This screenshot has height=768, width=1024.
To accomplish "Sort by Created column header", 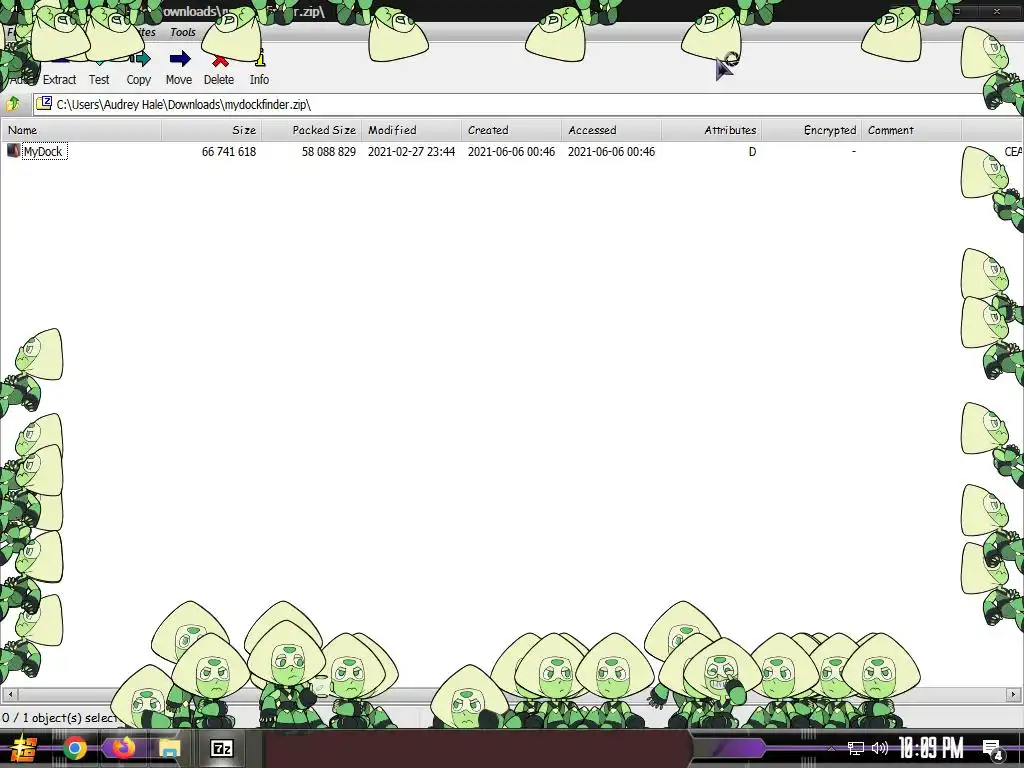I will pyautogui.click(x=511, y=130).
